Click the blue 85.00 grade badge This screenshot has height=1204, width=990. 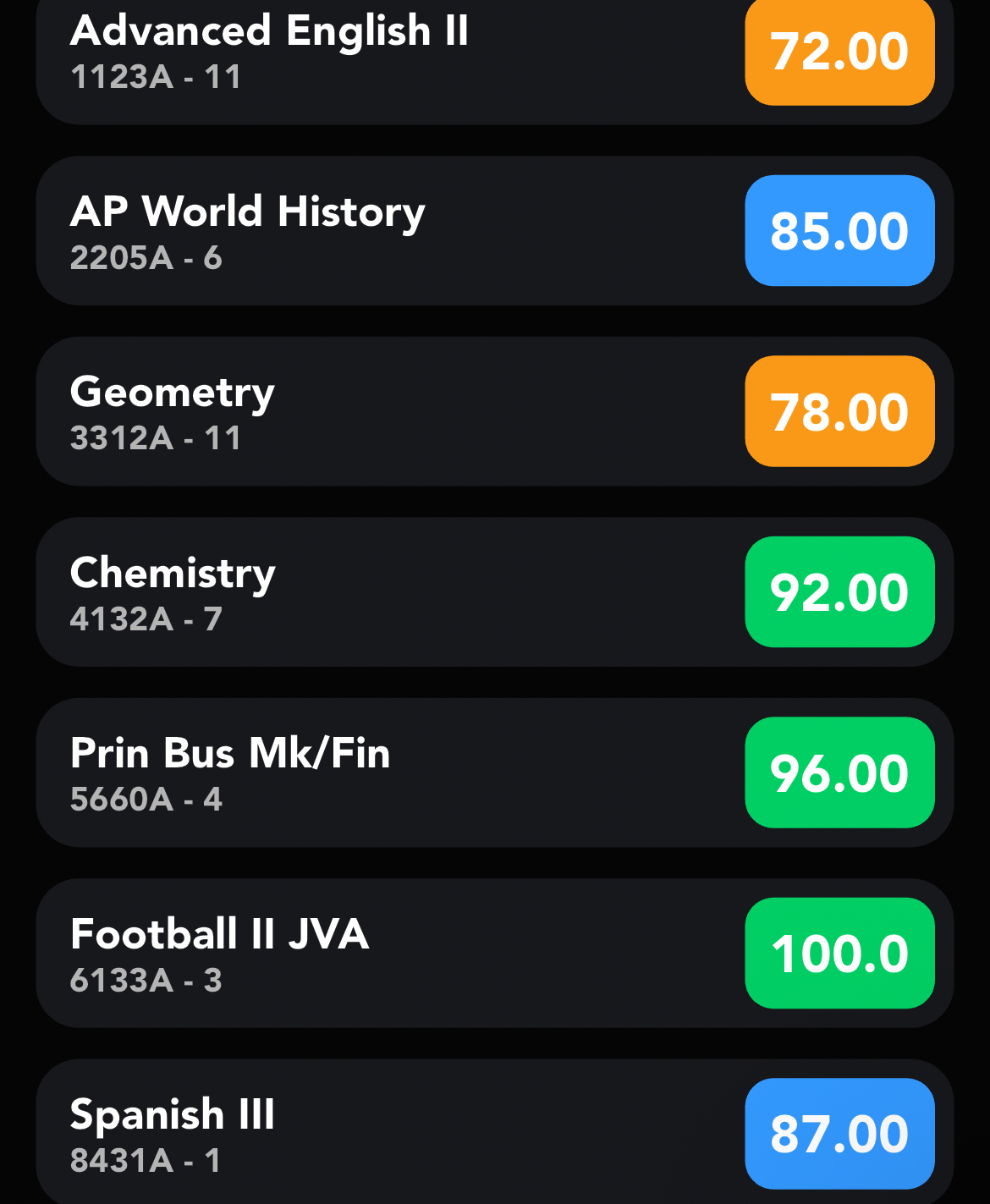[839, 231]
